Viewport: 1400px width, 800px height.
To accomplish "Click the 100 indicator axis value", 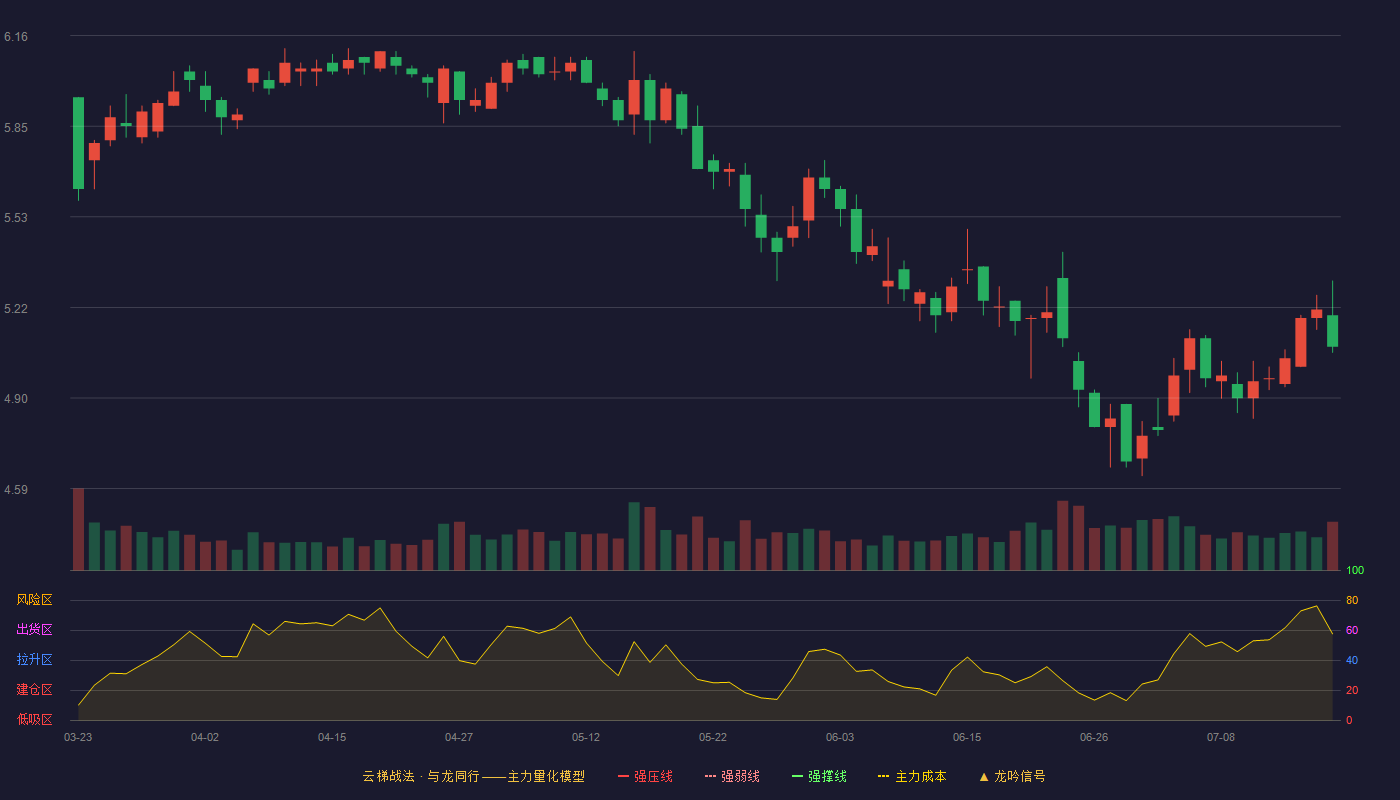I will coord(1355,571).
